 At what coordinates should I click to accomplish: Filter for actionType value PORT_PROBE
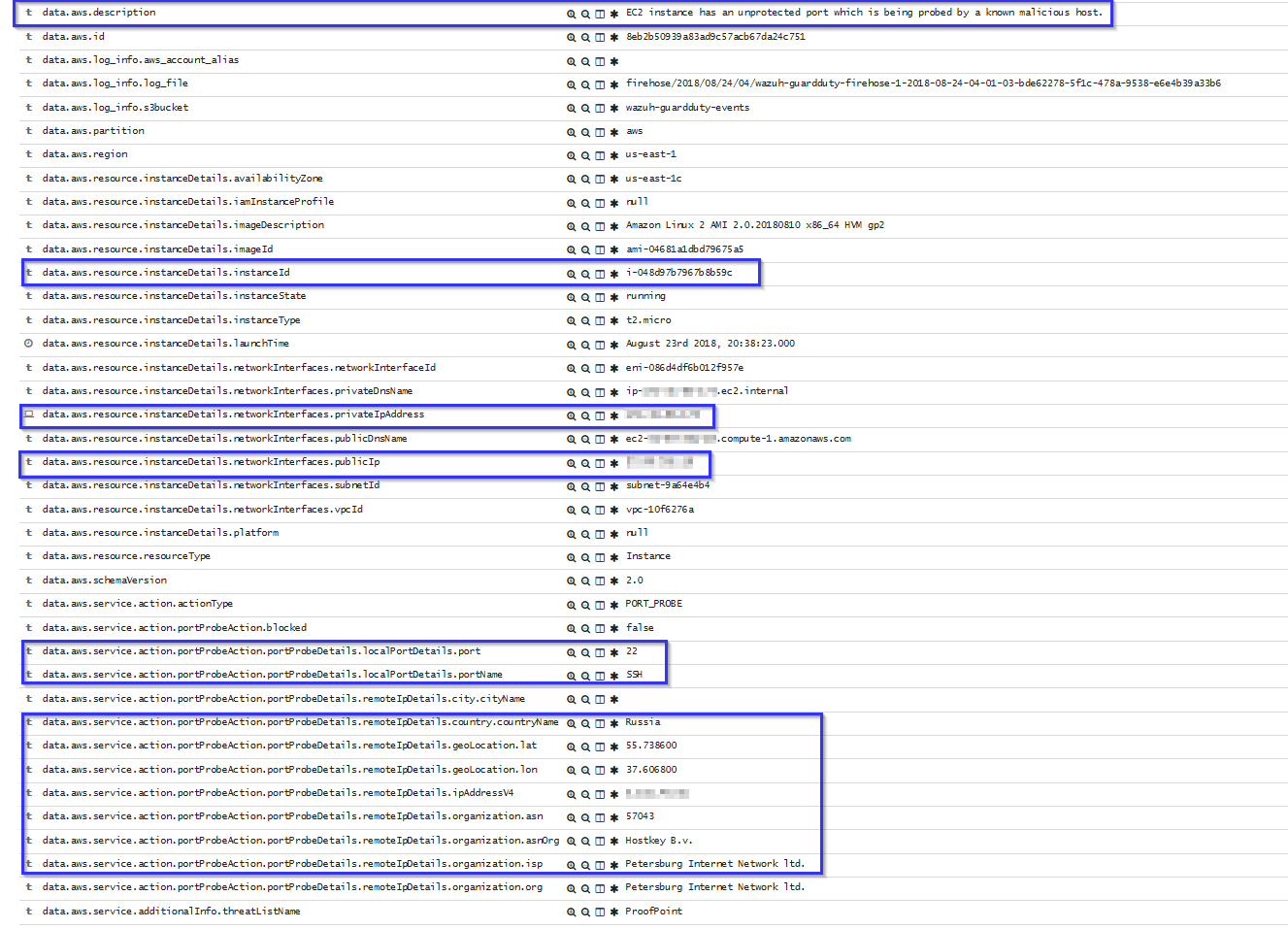(571, 605)
